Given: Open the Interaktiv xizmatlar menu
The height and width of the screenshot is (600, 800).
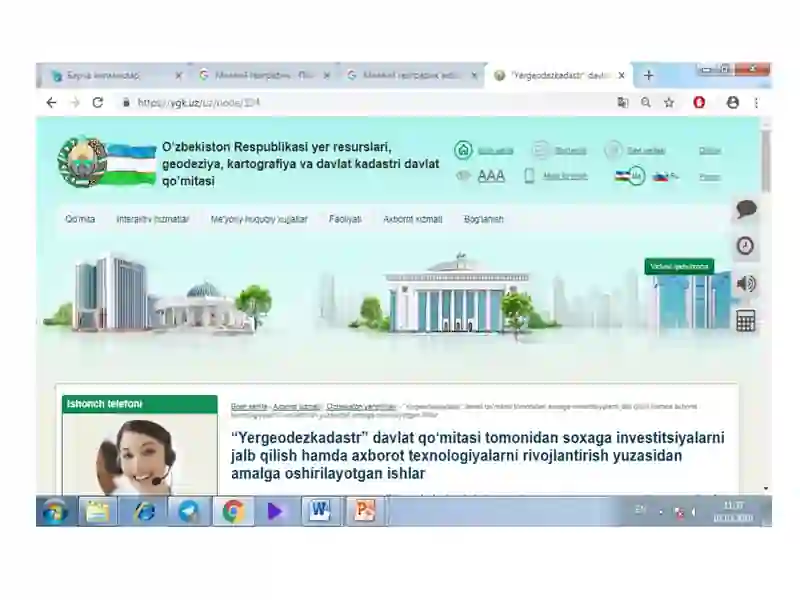Looking at the screenshot, I should click(x=153, y=219).
